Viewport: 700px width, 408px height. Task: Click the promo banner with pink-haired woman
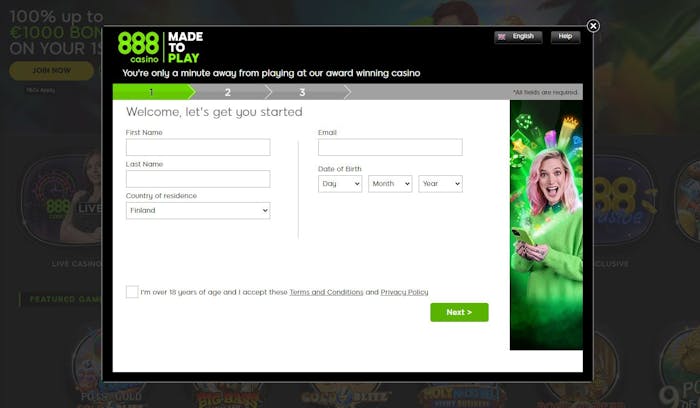[546, 225]
